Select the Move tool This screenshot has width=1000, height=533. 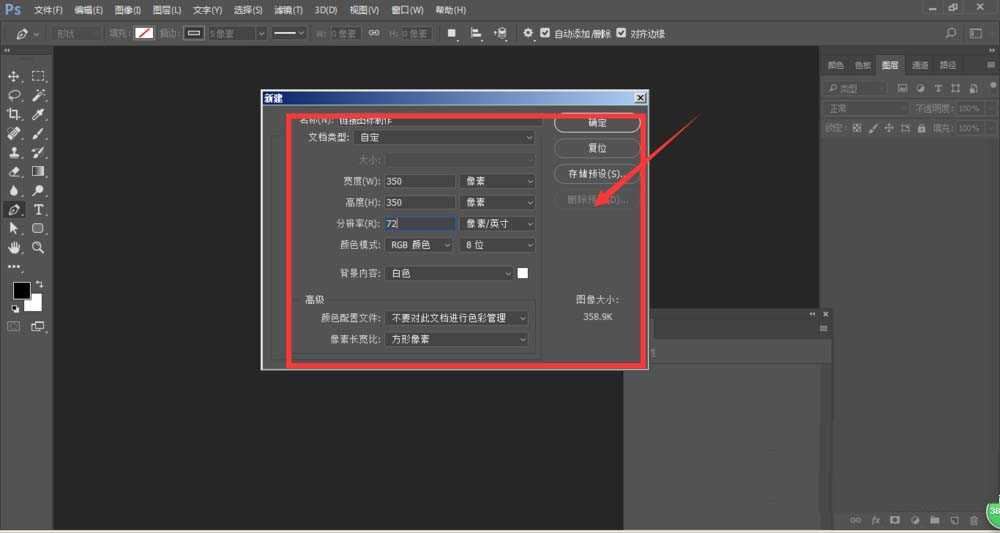click(15, 77)
